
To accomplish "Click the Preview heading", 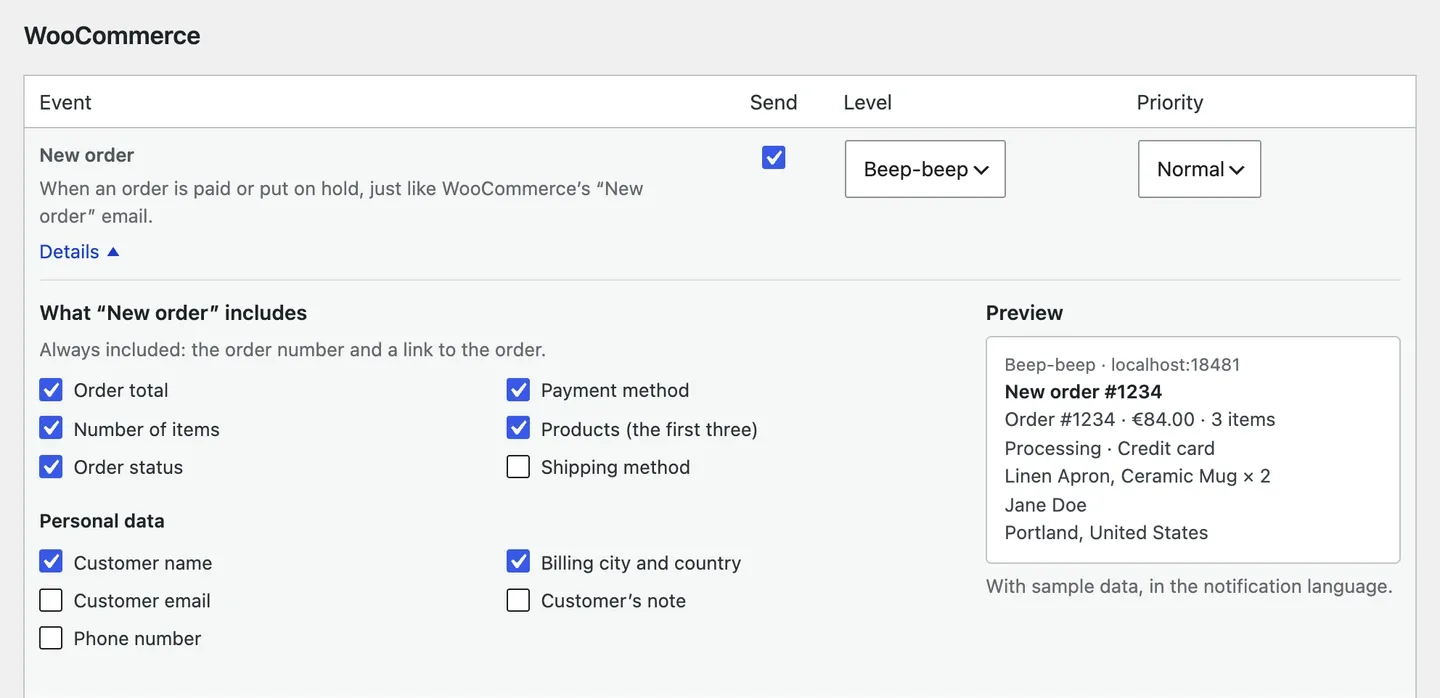I will pyautogui.click(x=1024, y=313).
